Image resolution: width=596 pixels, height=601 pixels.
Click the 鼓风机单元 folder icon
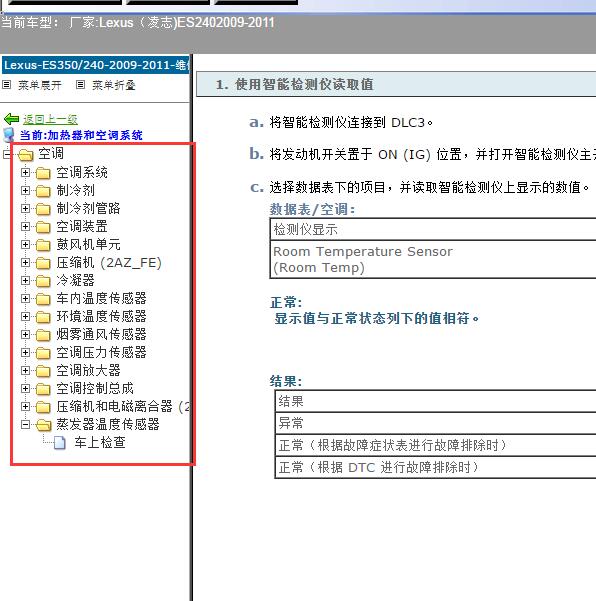click(x=43, y=245)
